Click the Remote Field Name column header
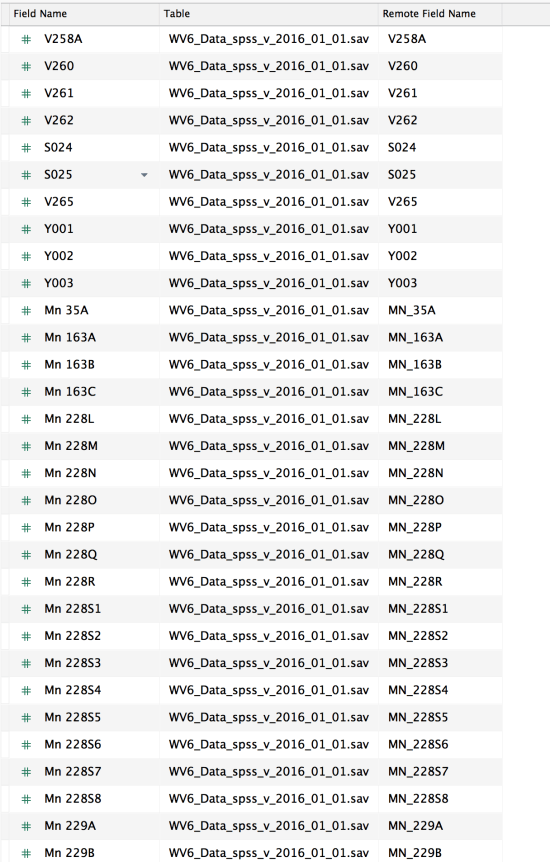This screenshot has width=550, height=862. (x=429, y=14)
